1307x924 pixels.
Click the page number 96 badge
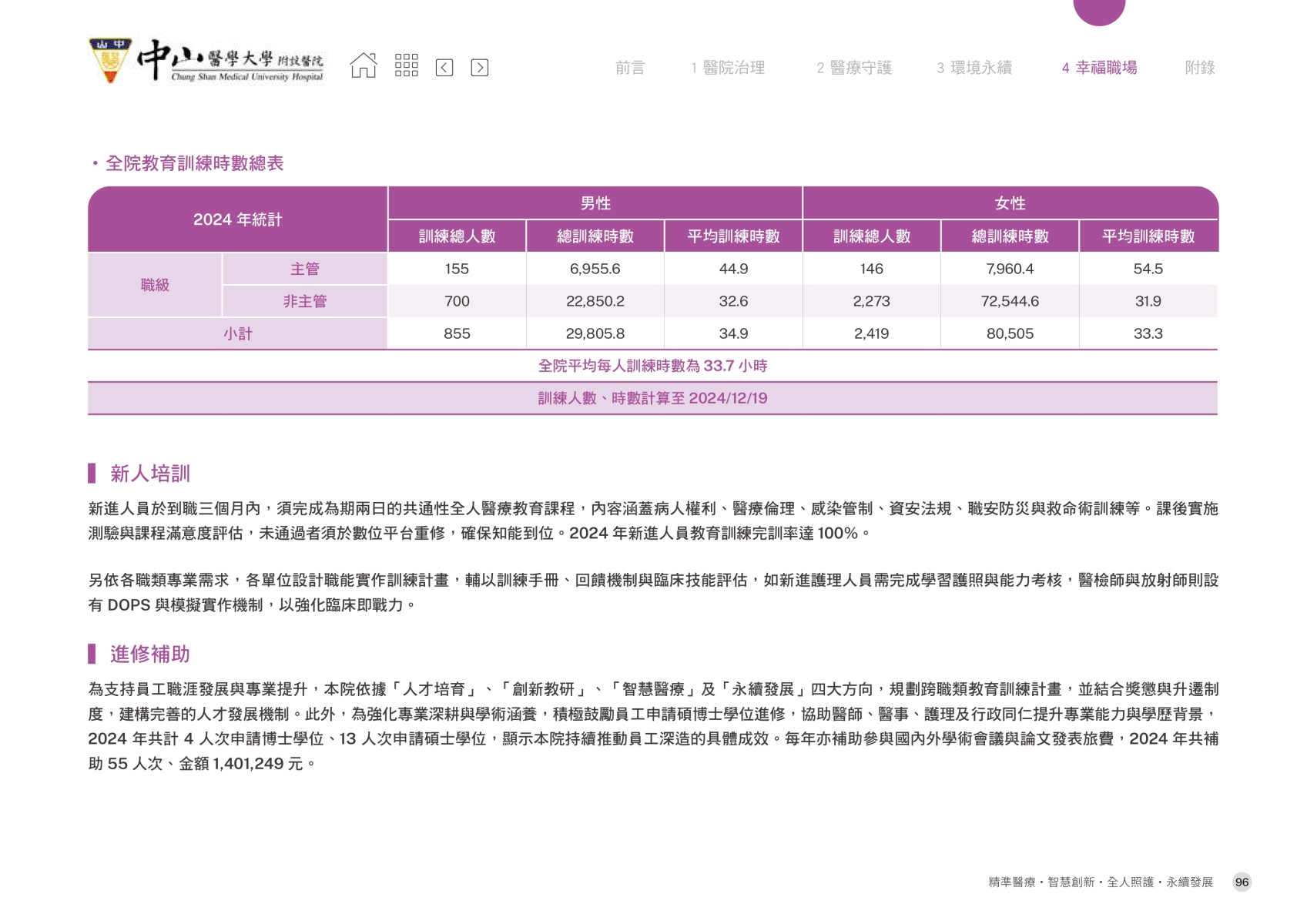(x=1242, y=882)
